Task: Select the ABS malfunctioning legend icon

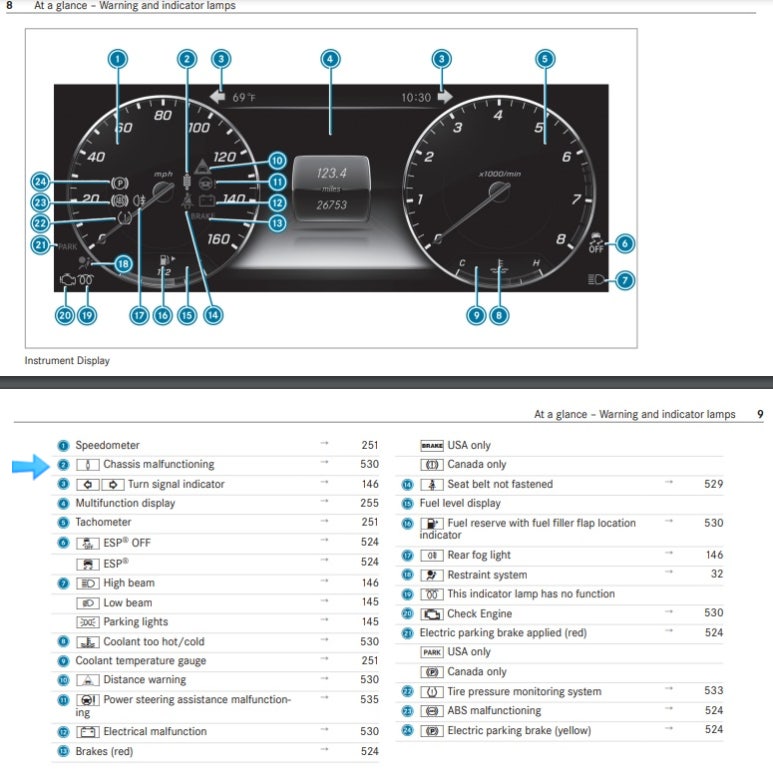Action: (432, 711)
